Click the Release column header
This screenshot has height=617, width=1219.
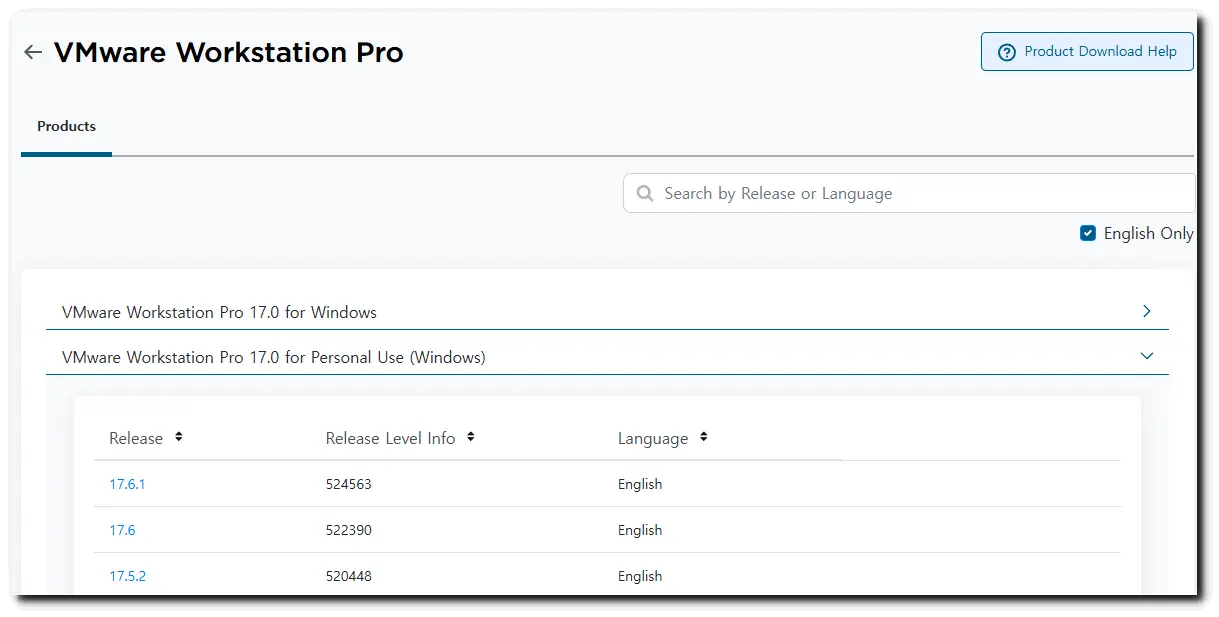click(x=135, y=437)
